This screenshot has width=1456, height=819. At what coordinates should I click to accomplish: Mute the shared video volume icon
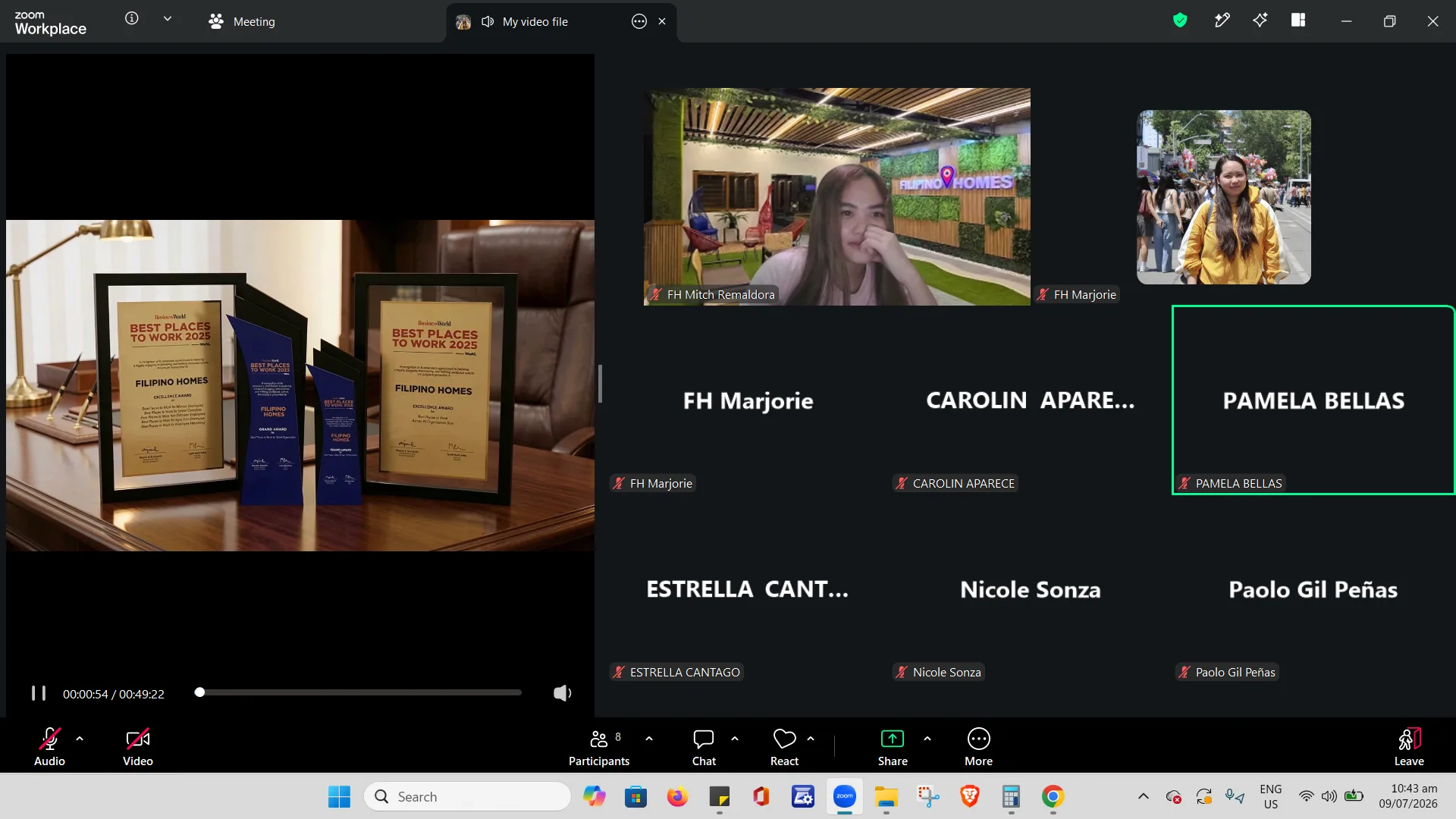click(x=562, y=693)
